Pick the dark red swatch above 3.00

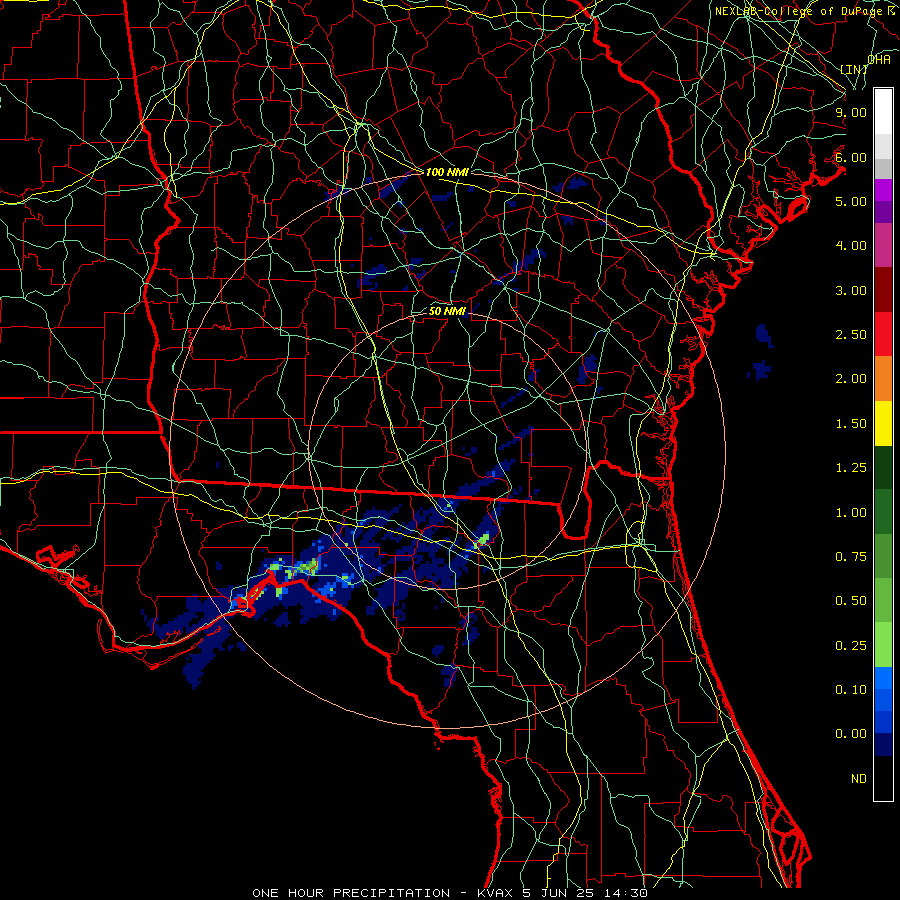point(883,290)
